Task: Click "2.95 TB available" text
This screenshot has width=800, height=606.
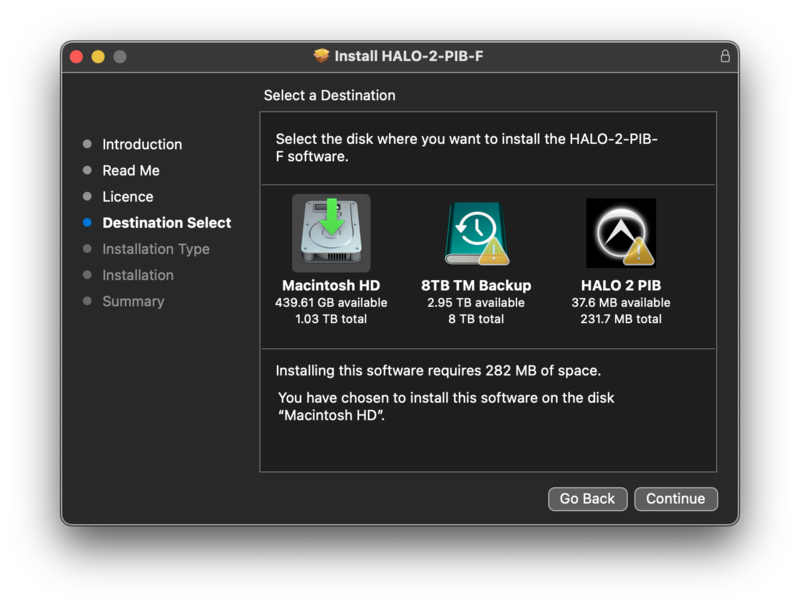Action: click(476, 302)
